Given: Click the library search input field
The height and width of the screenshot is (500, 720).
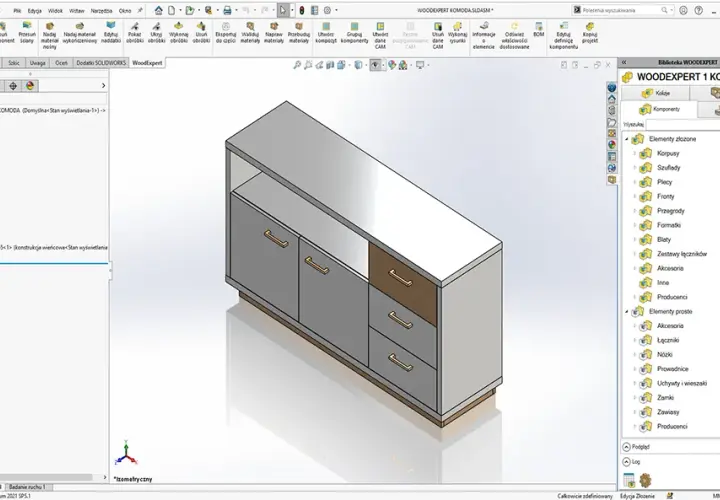Looking at the screenshot, I should pyautogui.click(x=683, y=124).
